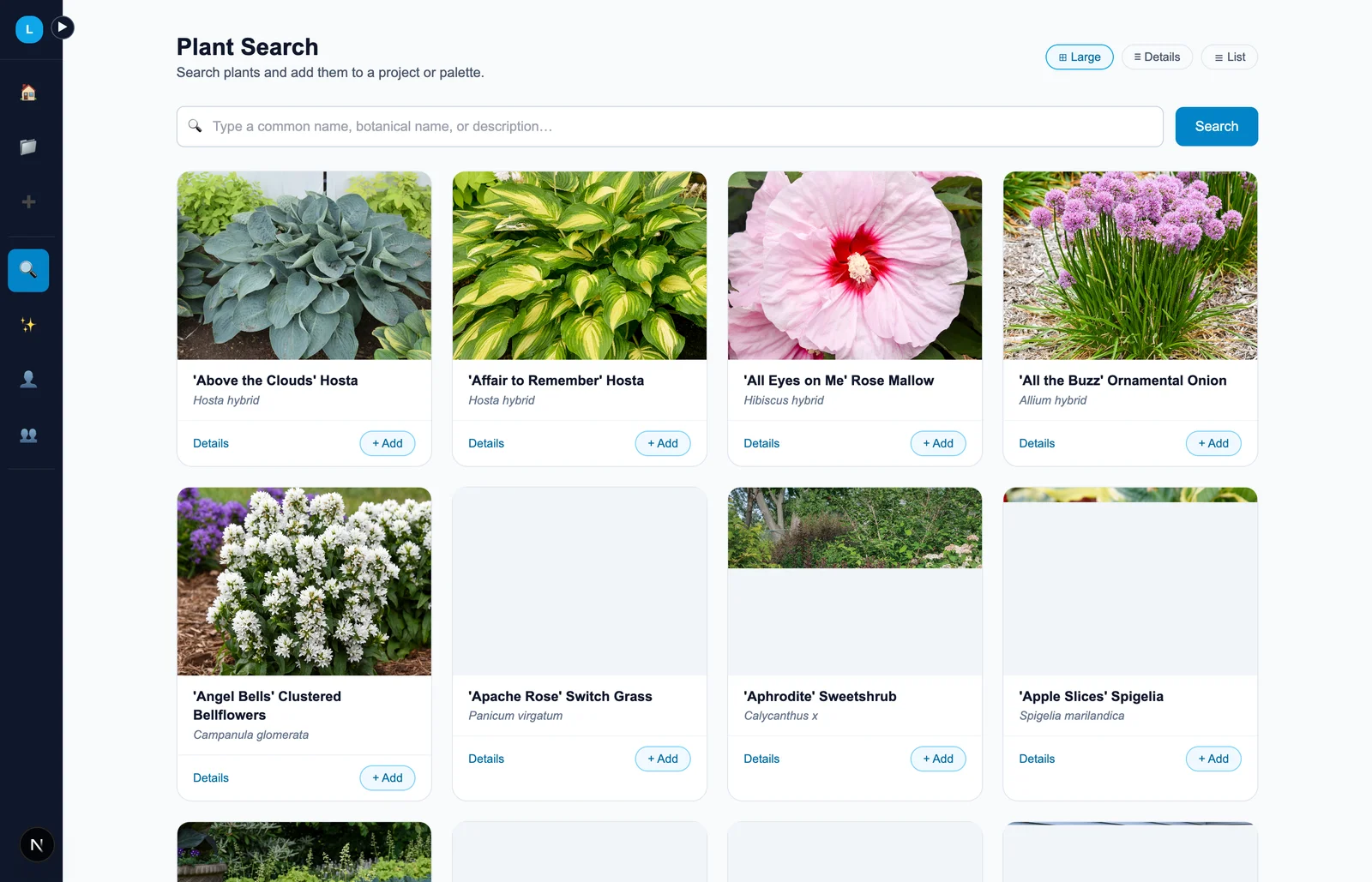The image size is (1372, 882).
Task: View Details for 'Apple Slices' Spigelia
Action: click(x=1037, y=759)
